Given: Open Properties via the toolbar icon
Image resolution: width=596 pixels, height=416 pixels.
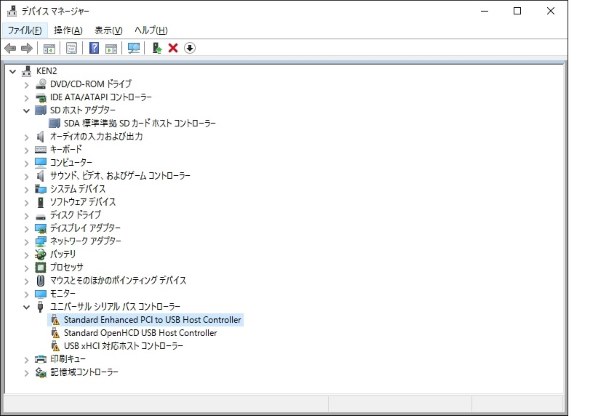Looking at the screenshot, I should (71, 48).
